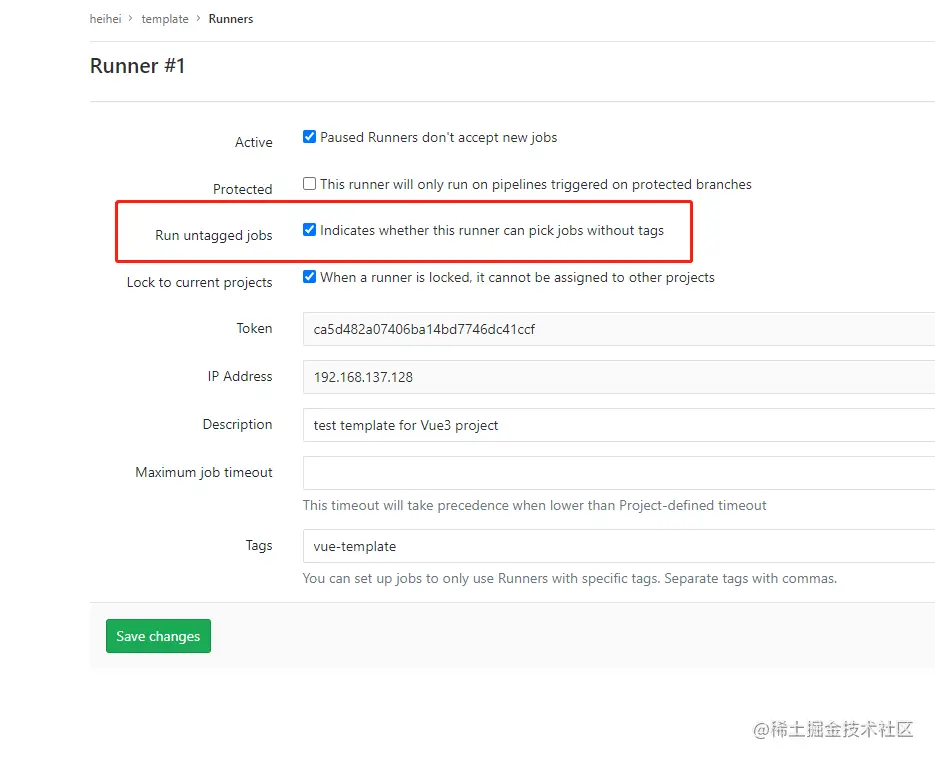Toggle Lock to current projects checkbox
Viewport: 935px width, 761px height.
309,276
